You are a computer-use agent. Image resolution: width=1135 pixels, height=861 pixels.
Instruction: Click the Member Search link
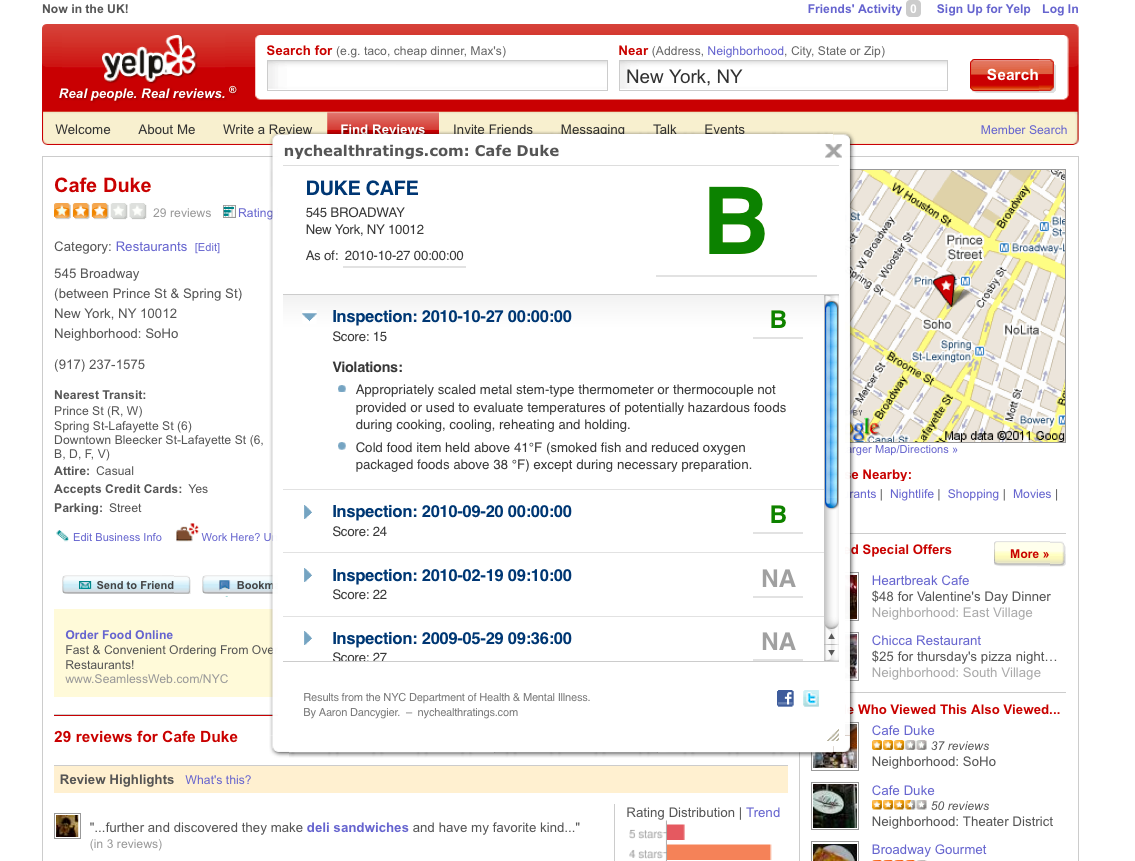click(x=1024, y=130)
